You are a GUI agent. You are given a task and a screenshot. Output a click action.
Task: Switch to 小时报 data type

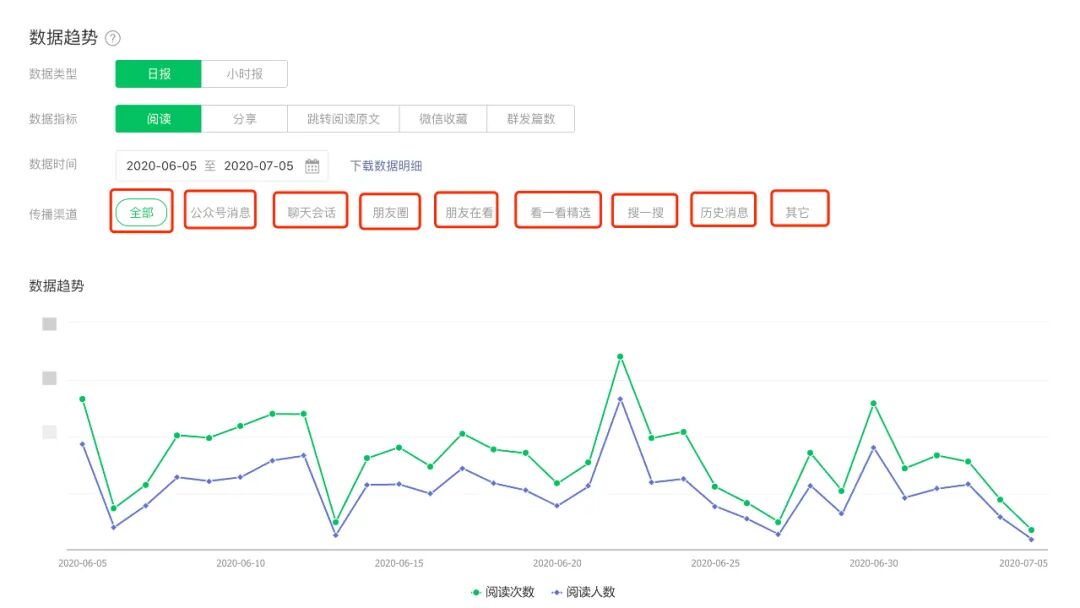pos(245,74)
